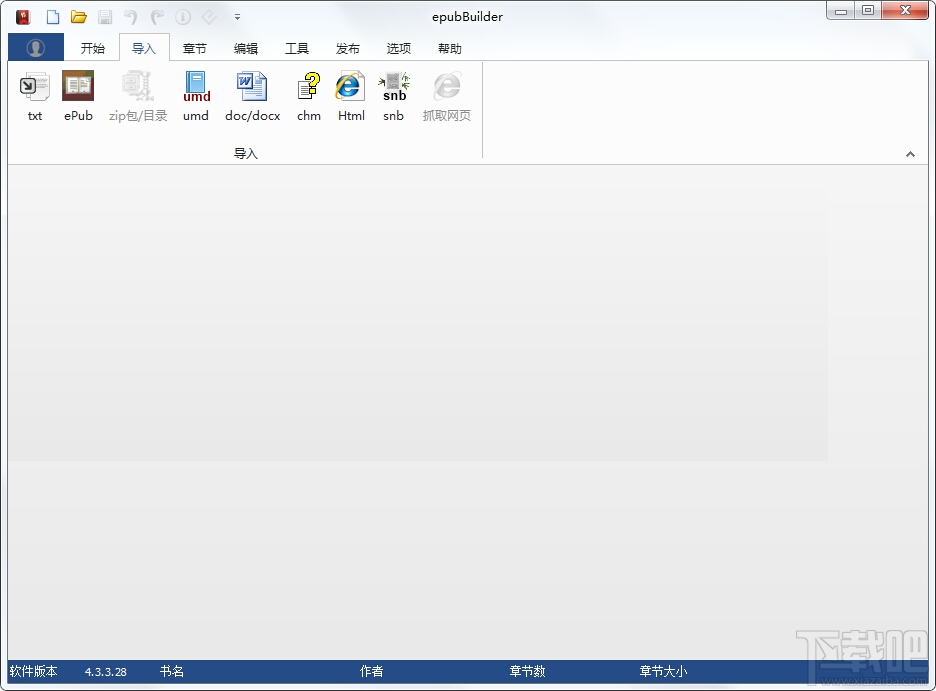
Task: Click the epubBuilder app icon in title bar
Action: click(23, 17)
